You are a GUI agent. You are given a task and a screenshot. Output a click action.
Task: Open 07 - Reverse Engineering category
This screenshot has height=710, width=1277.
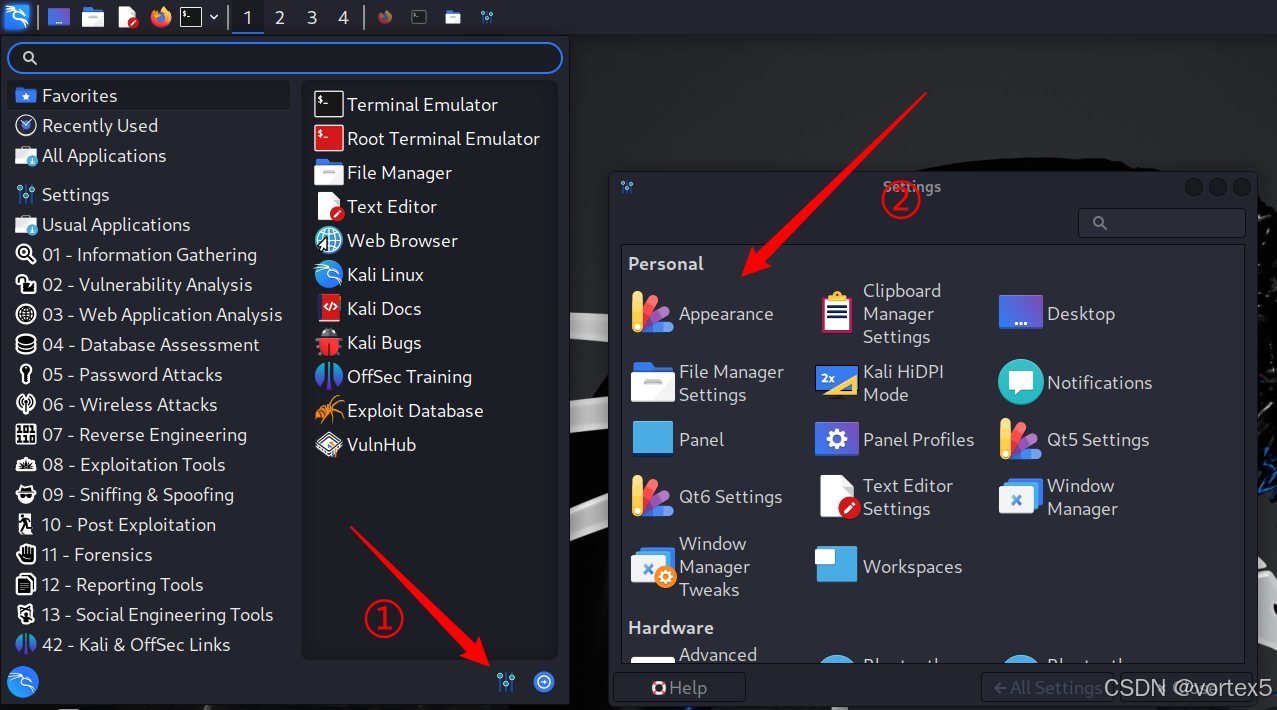point(148,434)
